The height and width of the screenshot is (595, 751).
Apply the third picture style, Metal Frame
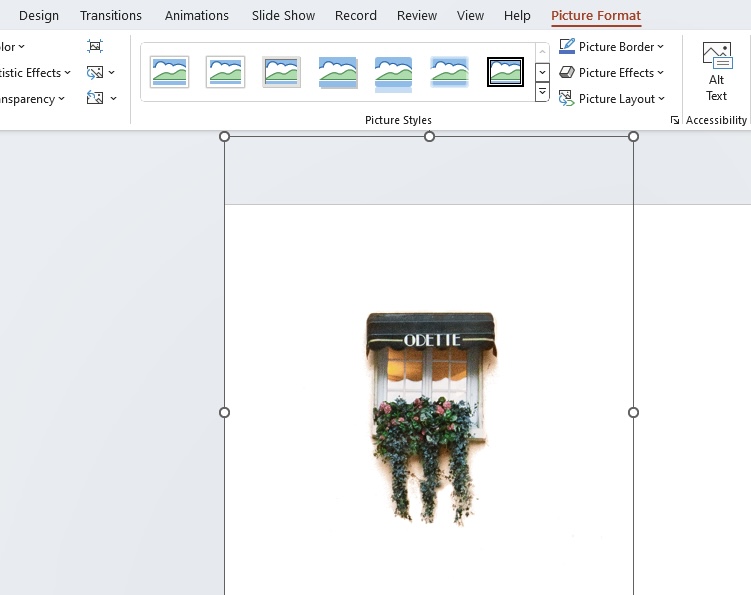(281, 72)
